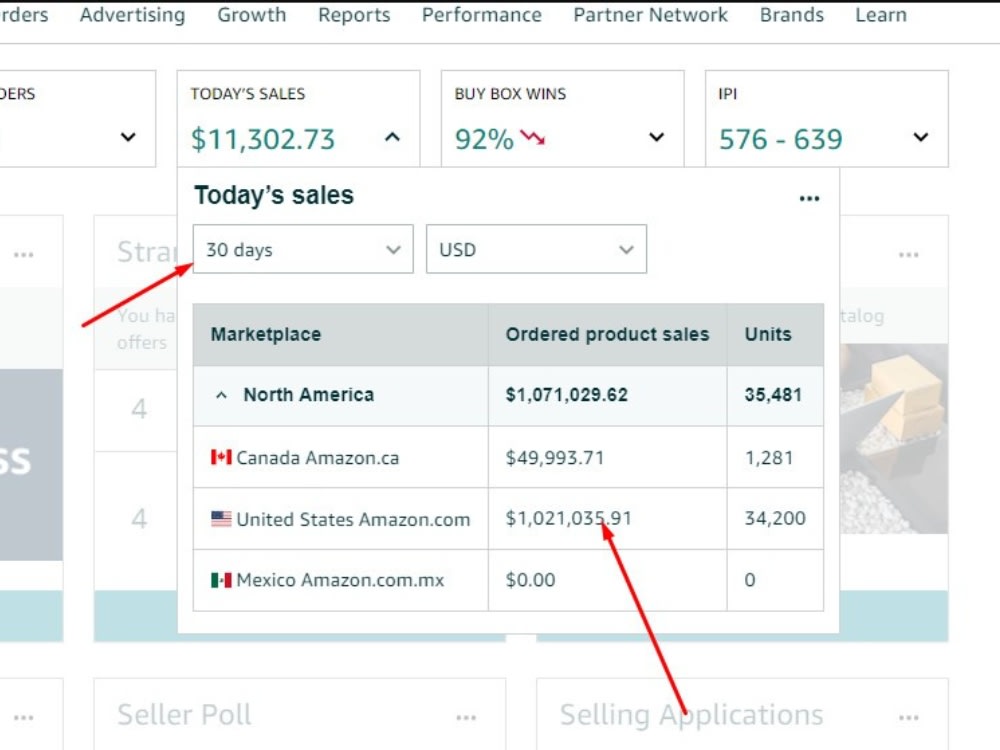Collapse the North America marketplace row

pos(221,395)
